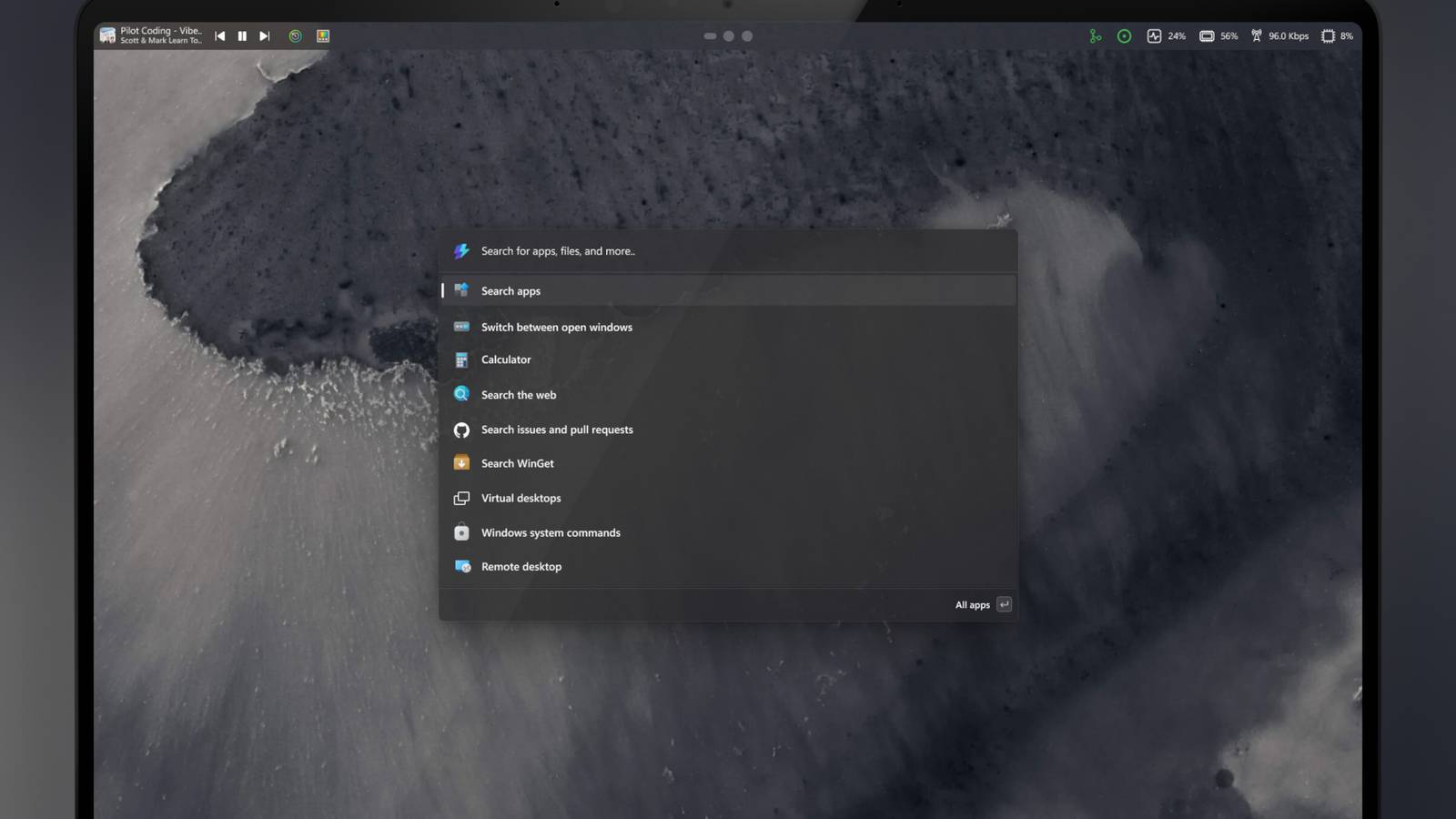Open the 8% CPU chip widget
The image size is (1456, 819).
(1337, 36)
